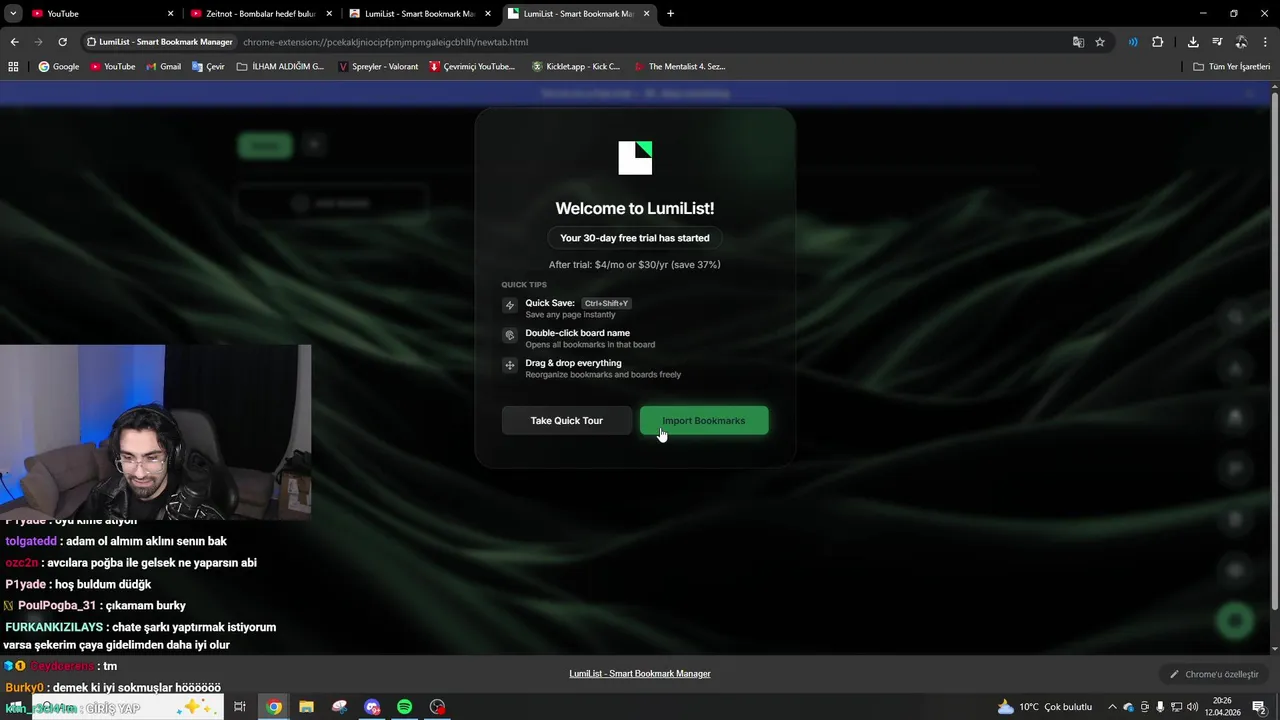Viewport: 1280px width, 720px height.
Task: Open the apps grid in bookmarks bar
Action: point(13,67)
